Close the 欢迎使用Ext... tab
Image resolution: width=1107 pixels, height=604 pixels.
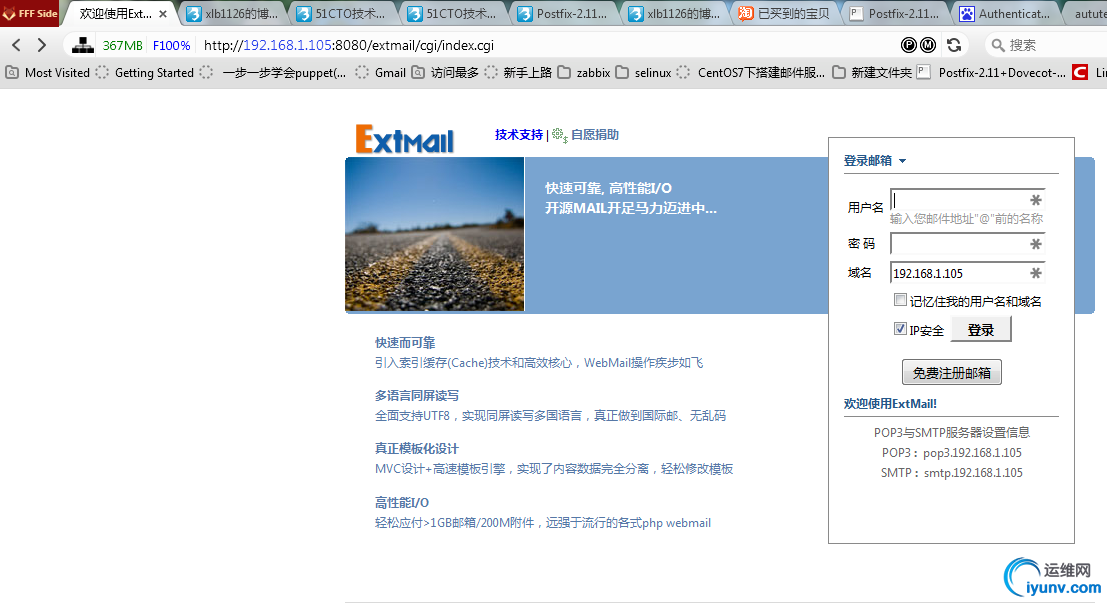tap(163, 14)
